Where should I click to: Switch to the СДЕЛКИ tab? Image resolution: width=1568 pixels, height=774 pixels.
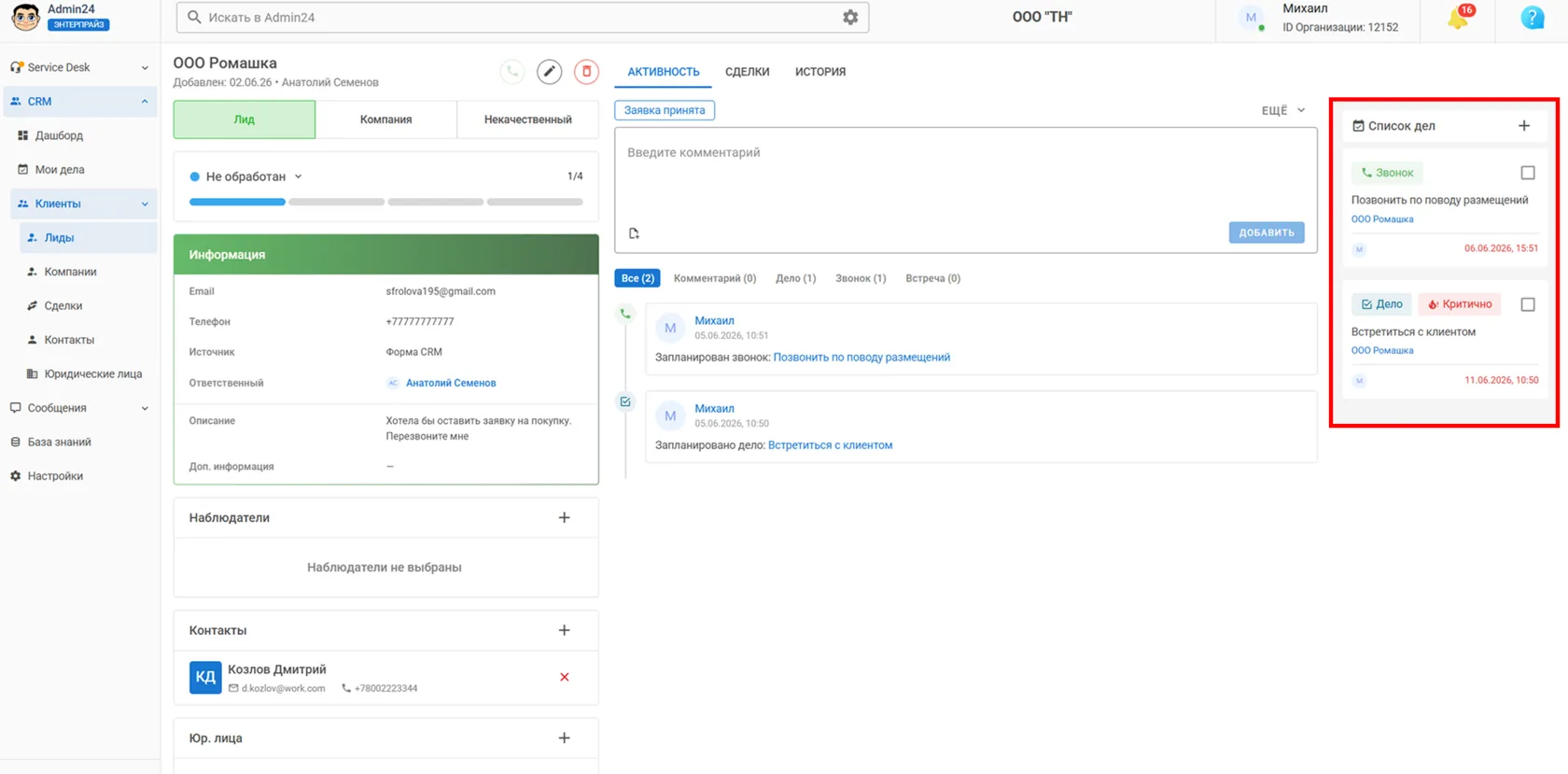click(748, 72)
